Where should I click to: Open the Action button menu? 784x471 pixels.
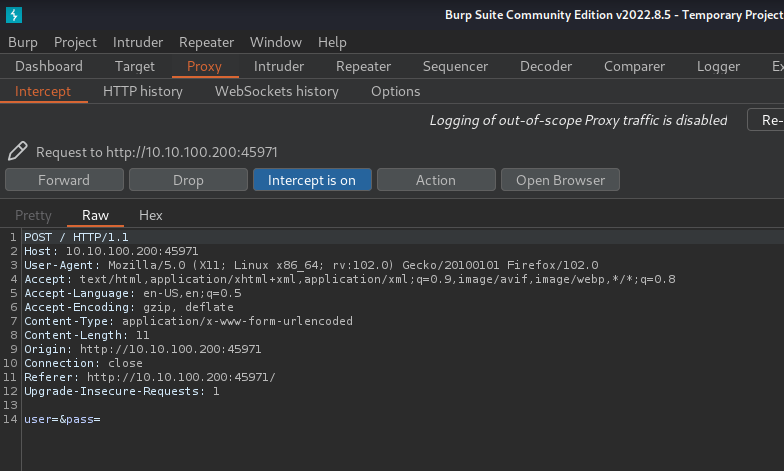pyautogui.click(x=436, y=180)
